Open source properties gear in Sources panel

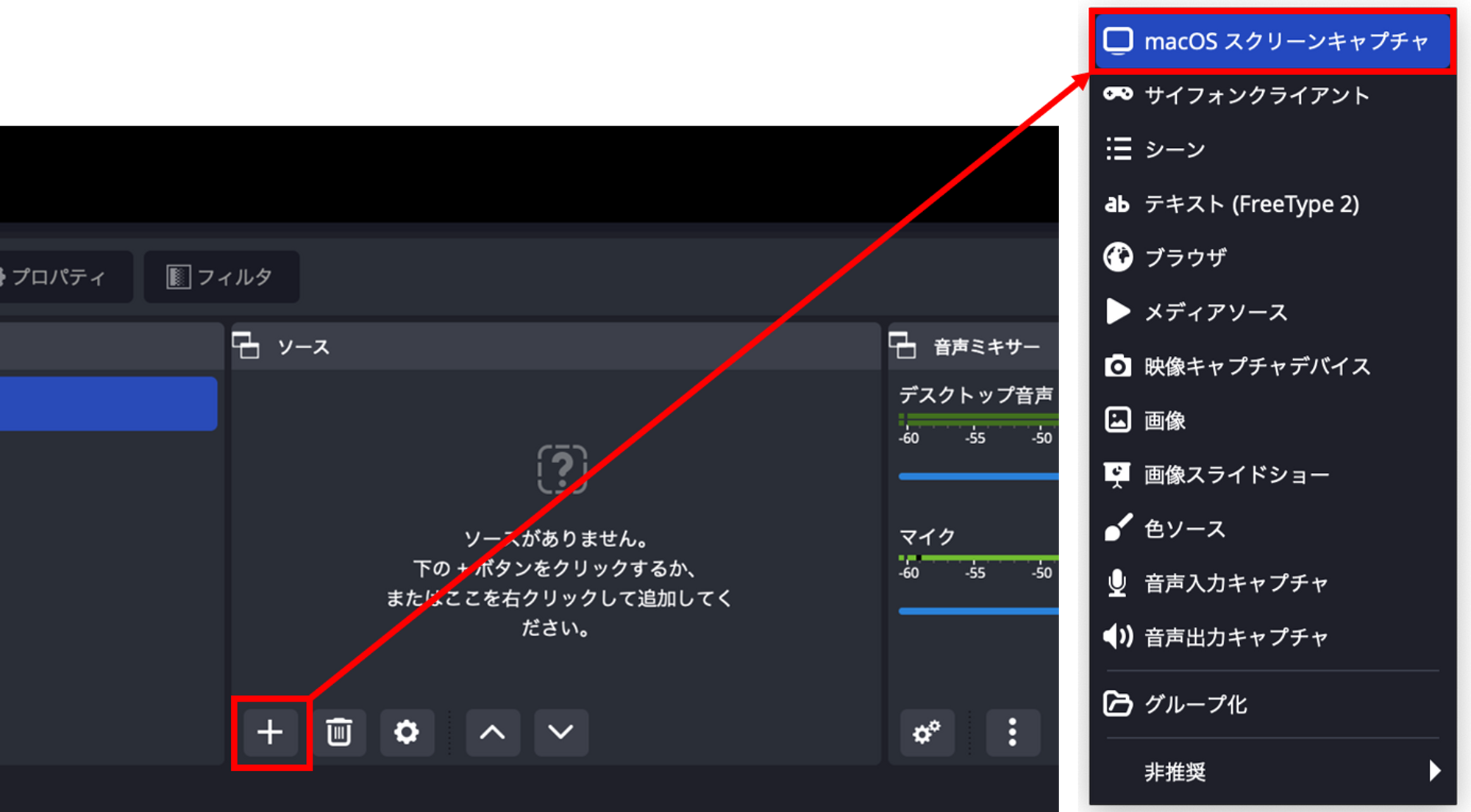[x=407, y=732]
